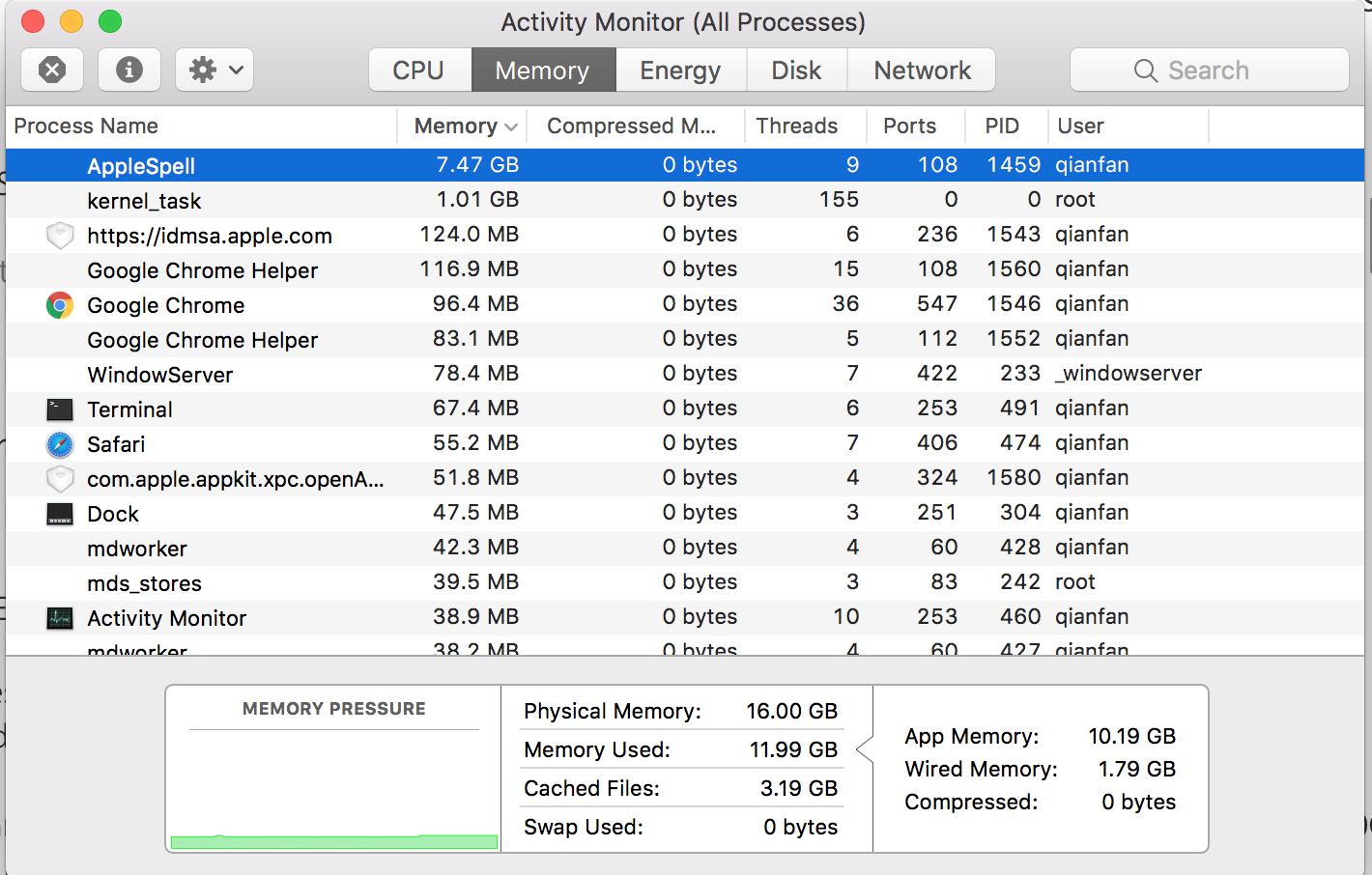Screen dimensions: 1372x875
Task: Click the inspect process info button
Action: 129,70
